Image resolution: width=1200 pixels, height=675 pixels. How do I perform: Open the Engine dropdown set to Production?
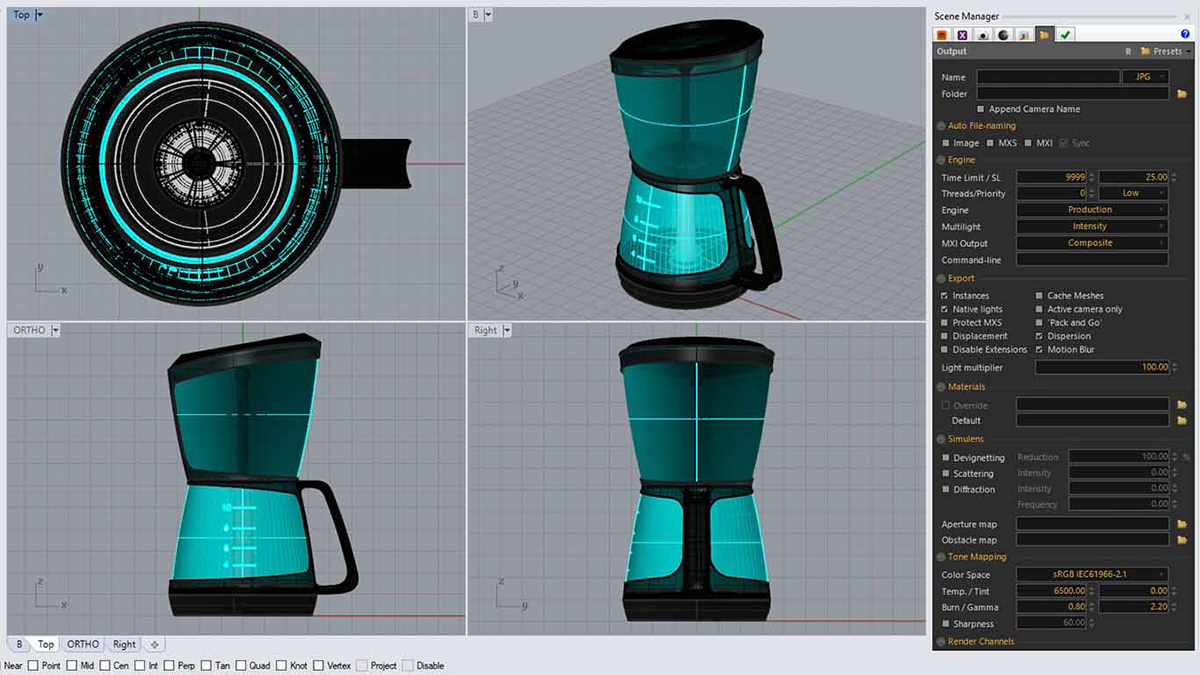coord(1092,209)
